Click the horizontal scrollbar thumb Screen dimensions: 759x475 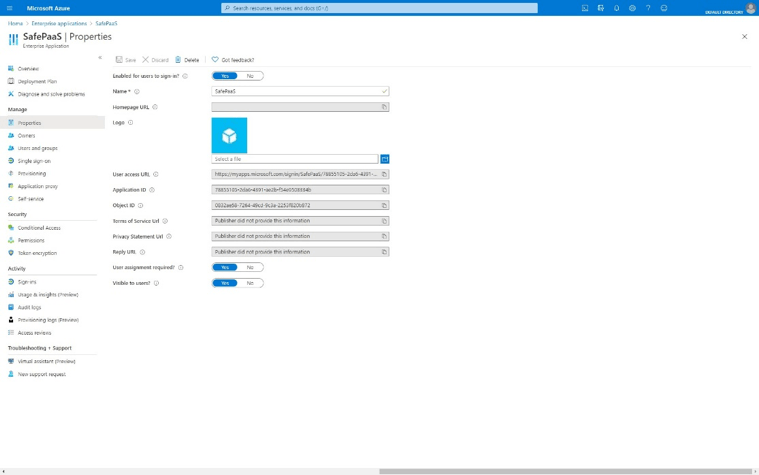tap(565, 471)
